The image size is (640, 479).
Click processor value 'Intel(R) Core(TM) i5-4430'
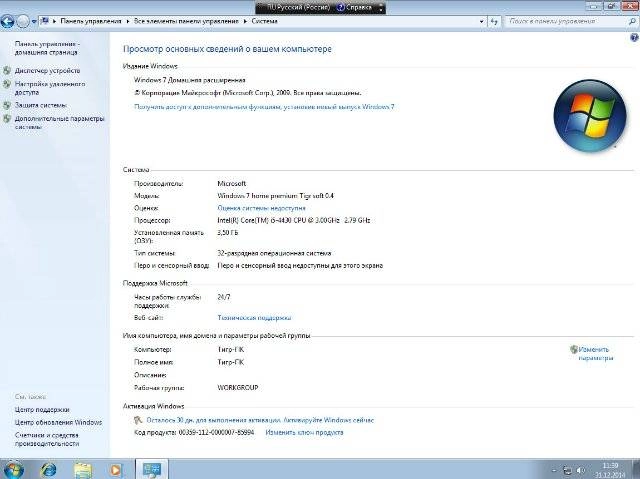click(293, 220)
